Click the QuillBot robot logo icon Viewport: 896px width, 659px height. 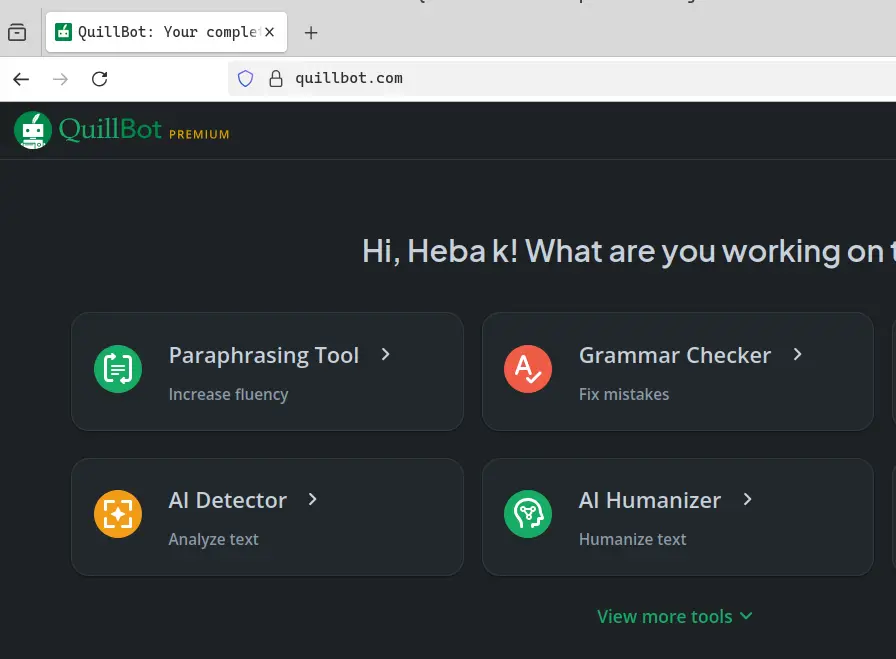coord(33,130)
